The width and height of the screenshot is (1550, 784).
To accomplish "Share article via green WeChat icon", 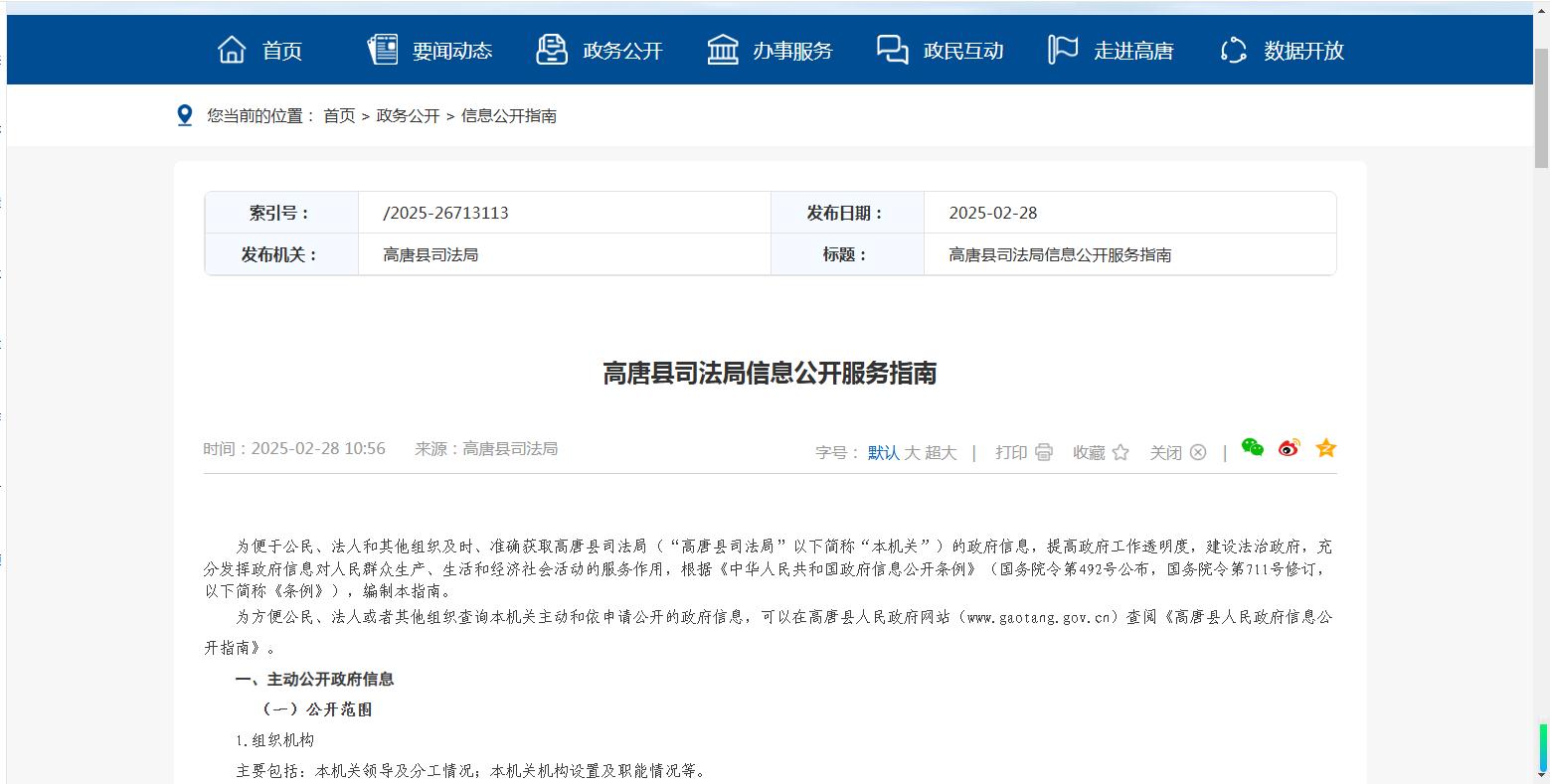I will 1253,448.
